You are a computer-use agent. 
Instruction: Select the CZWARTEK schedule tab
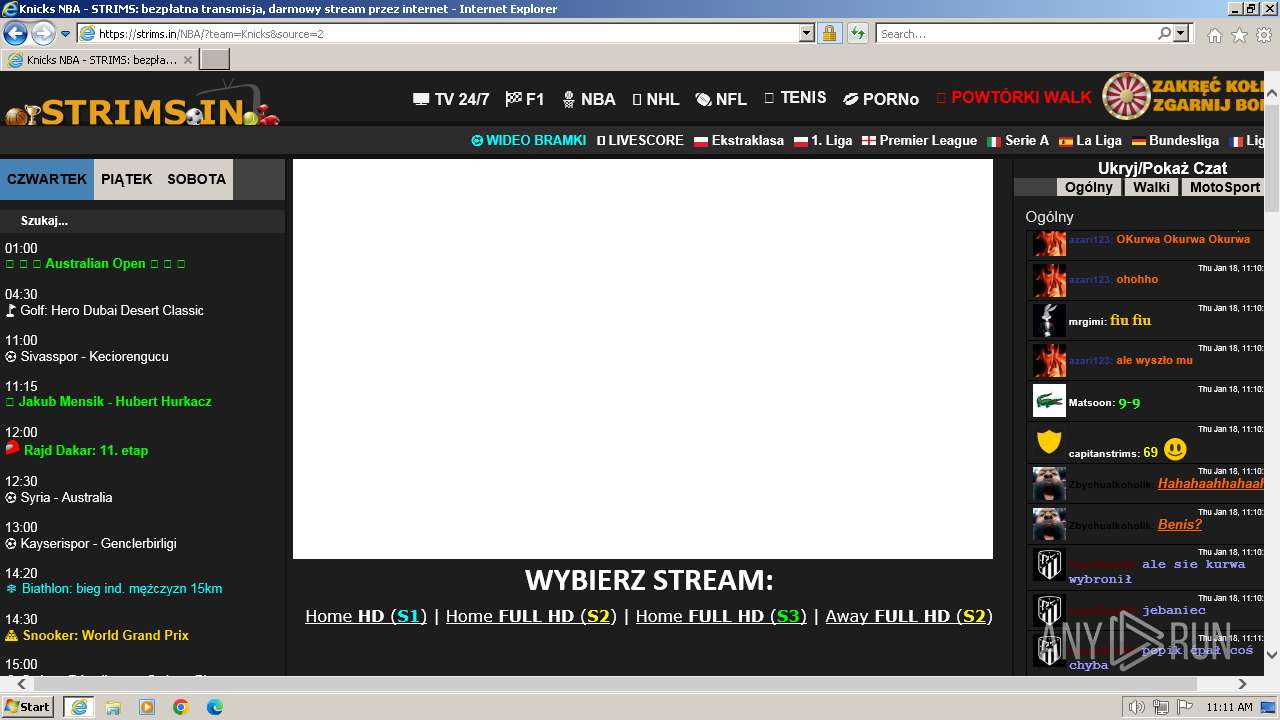click(x=47, y=179)
